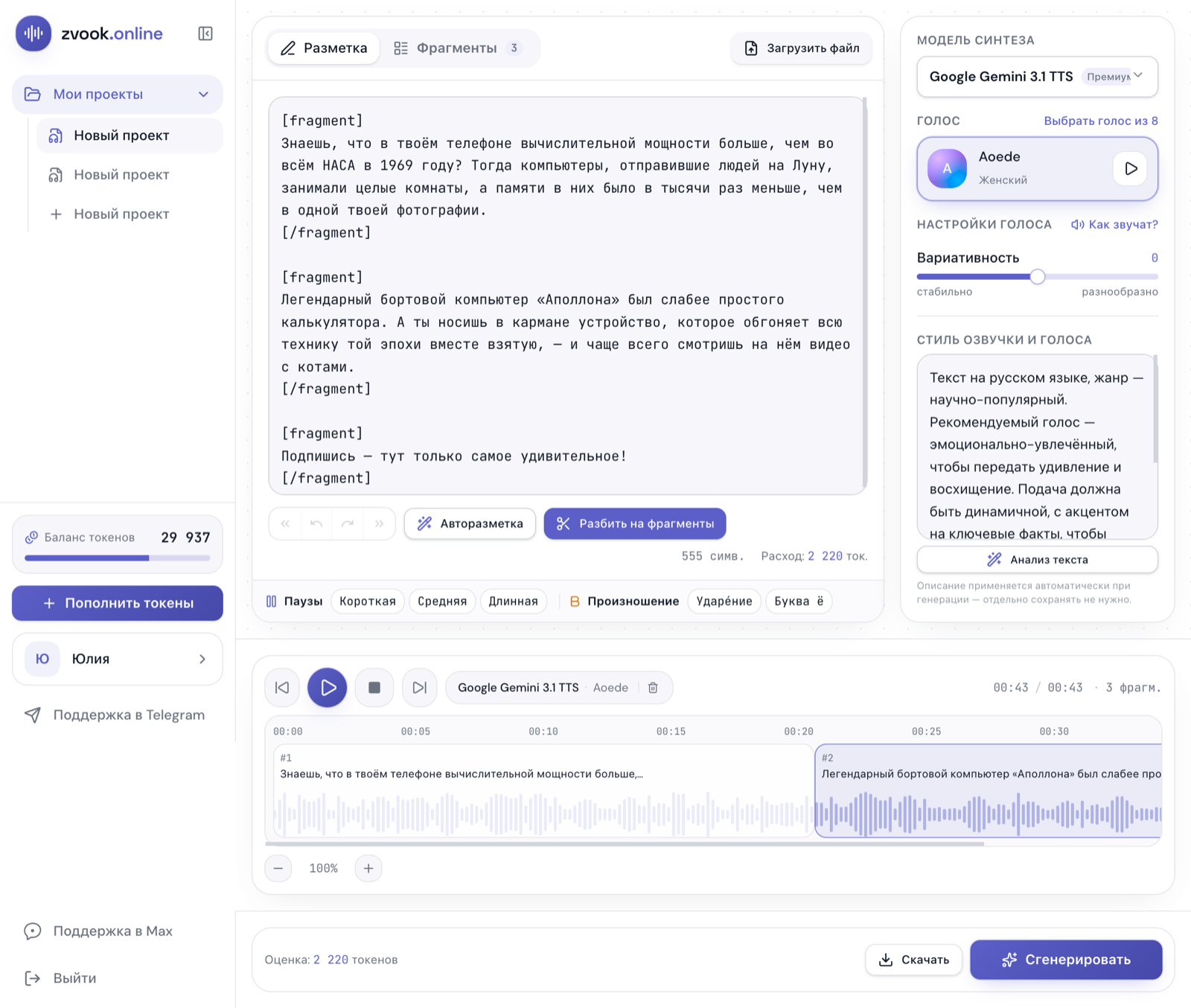
Task: Run Анализ текста
Action: tap(1037, 560)
